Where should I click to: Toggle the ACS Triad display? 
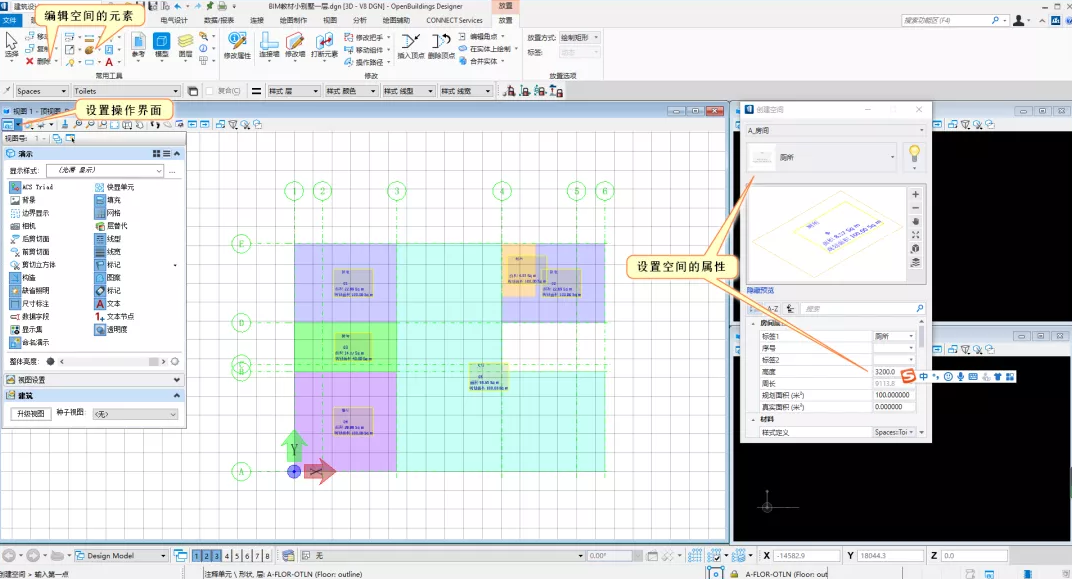[x=31, y=187]
